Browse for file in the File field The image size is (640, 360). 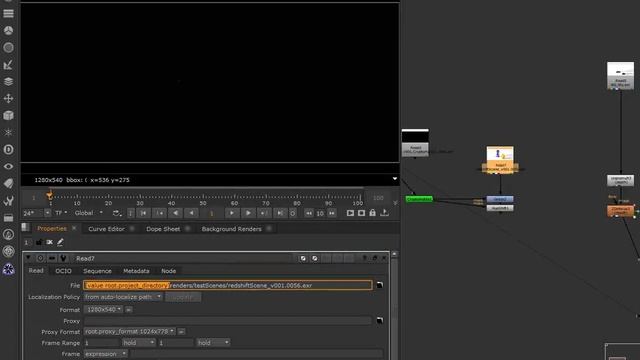pyautogui.click(x=380, y=285)
